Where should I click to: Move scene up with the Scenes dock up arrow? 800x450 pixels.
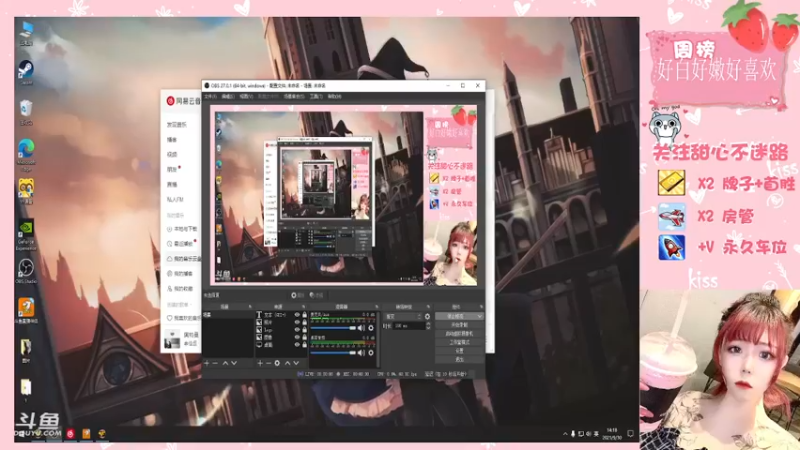point(225,363)
